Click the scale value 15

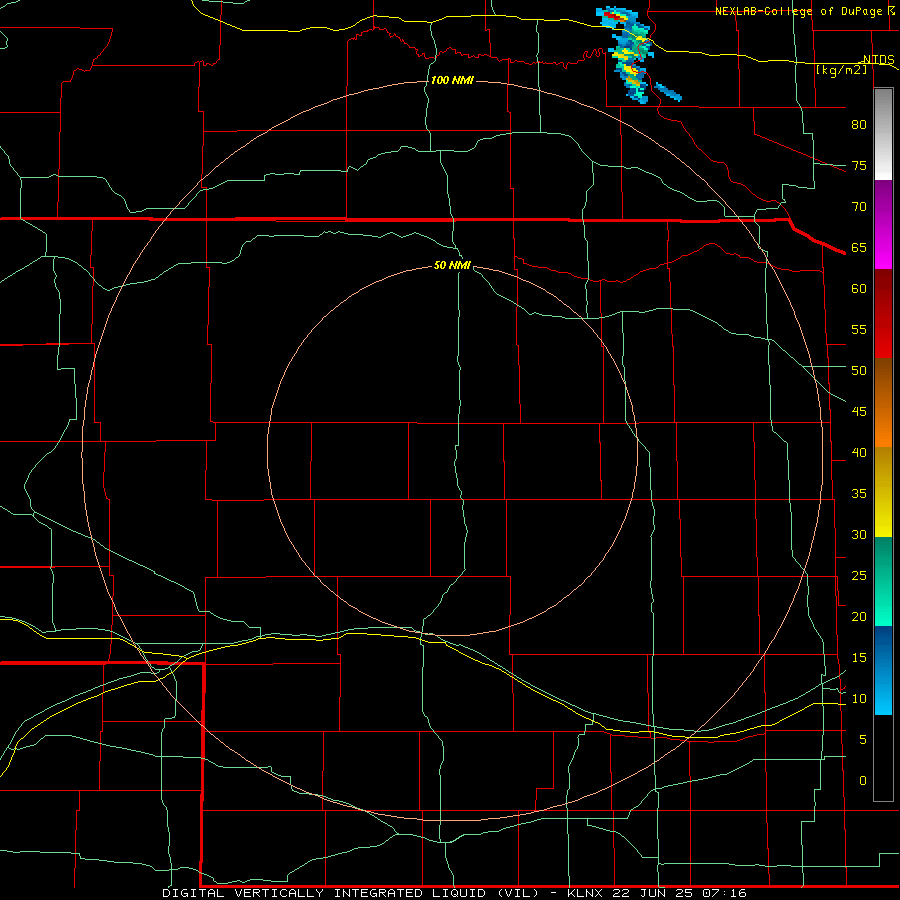pyautogui.click(x=859, y=658)
